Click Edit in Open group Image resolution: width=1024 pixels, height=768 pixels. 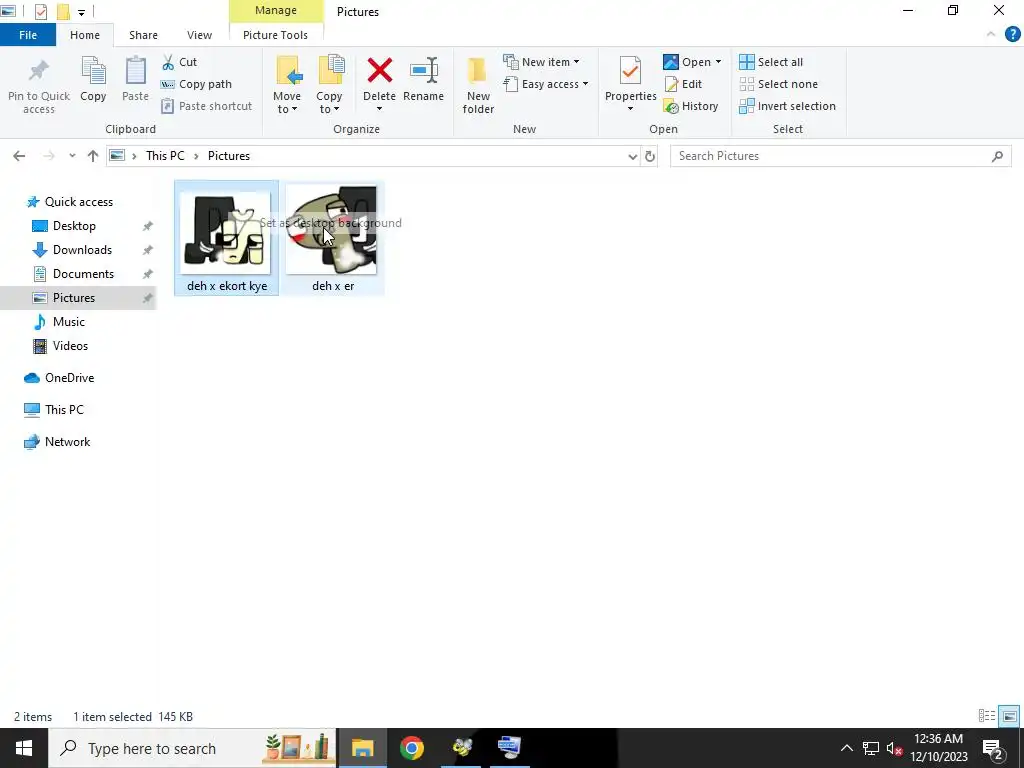pos(683,84)
